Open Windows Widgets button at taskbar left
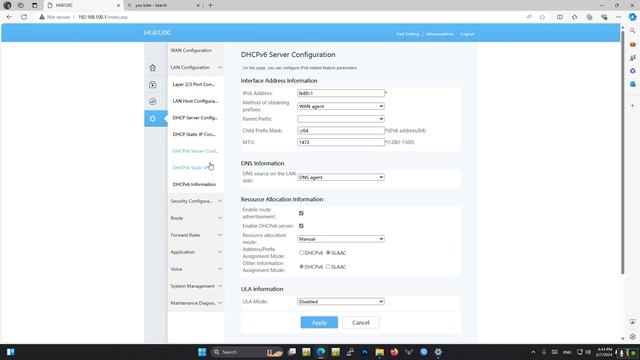 coord(11,352)
